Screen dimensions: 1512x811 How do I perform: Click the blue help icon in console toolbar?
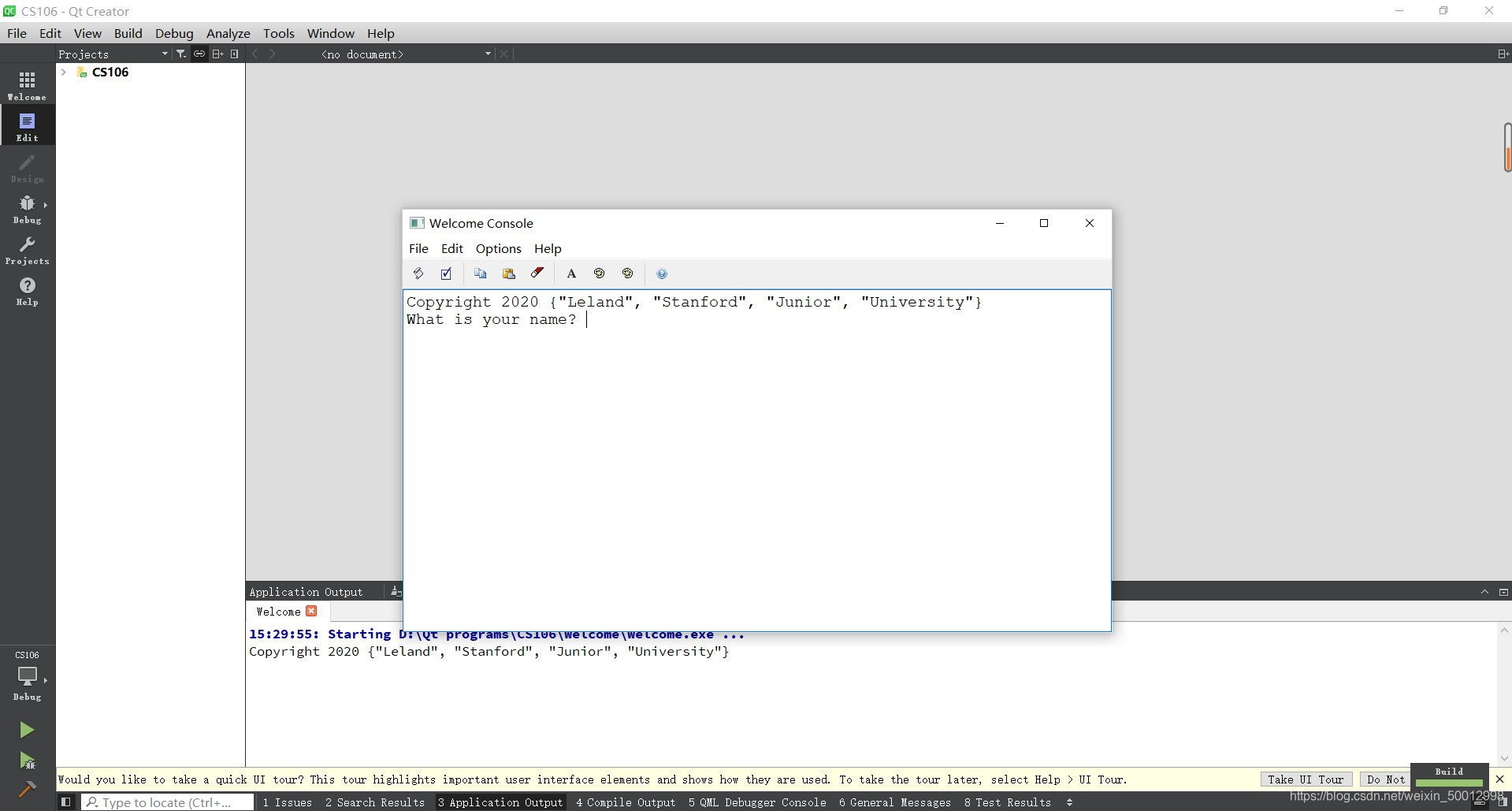point(662,273)
